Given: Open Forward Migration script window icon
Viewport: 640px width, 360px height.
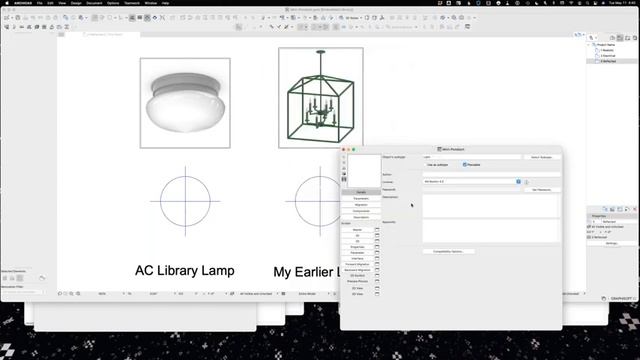Looking at the screenshot, I should tap(377, 264).
